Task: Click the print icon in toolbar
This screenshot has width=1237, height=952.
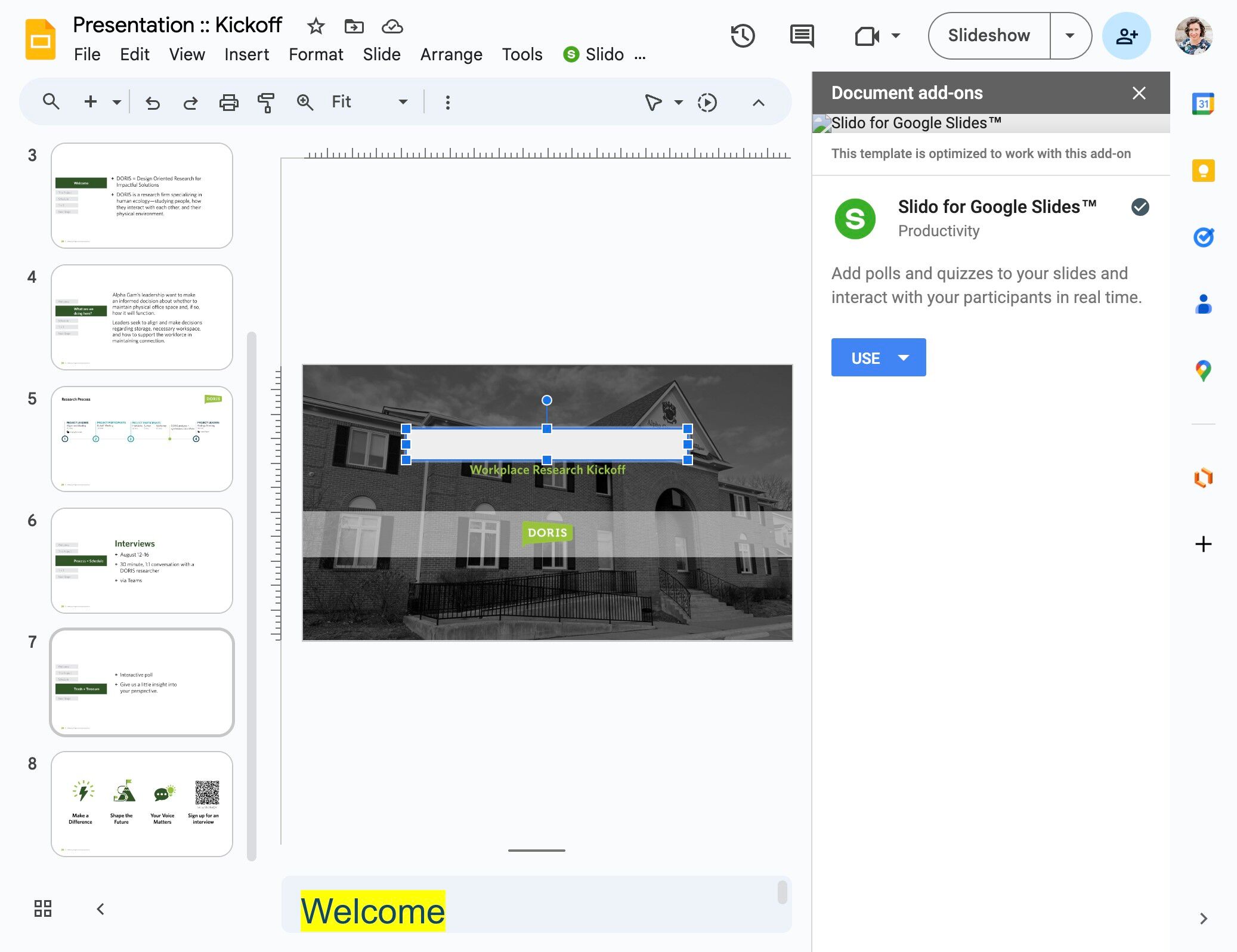Action: 228,103
